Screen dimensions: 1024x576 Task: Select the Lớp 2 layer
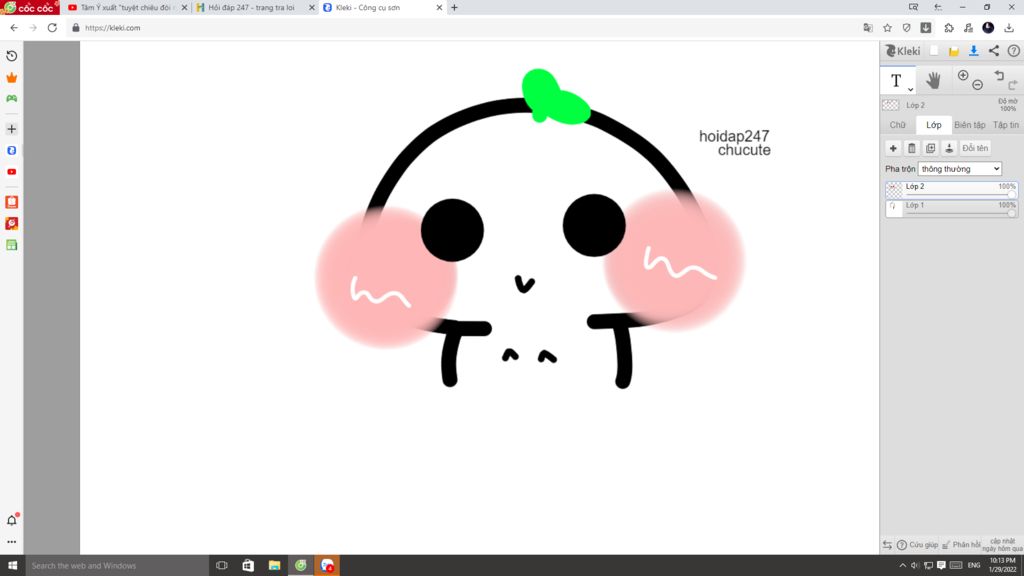[952, 189]
